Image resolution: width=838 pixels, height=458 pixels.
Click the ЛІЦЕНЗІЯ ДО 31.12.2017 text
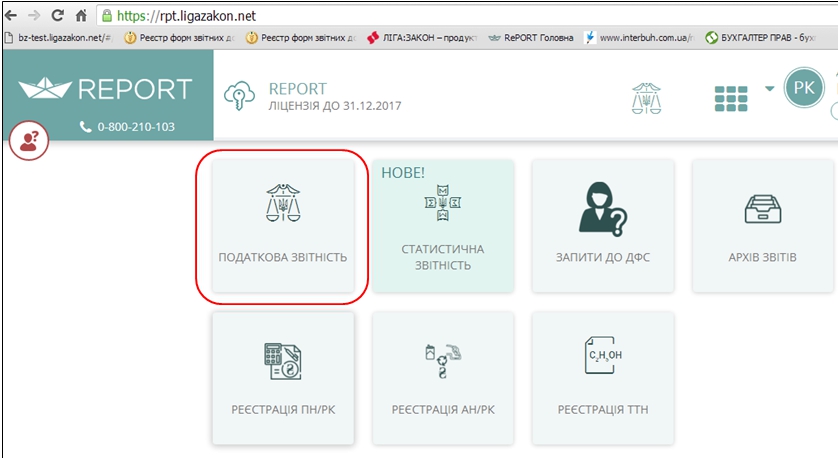pos(335,106)
